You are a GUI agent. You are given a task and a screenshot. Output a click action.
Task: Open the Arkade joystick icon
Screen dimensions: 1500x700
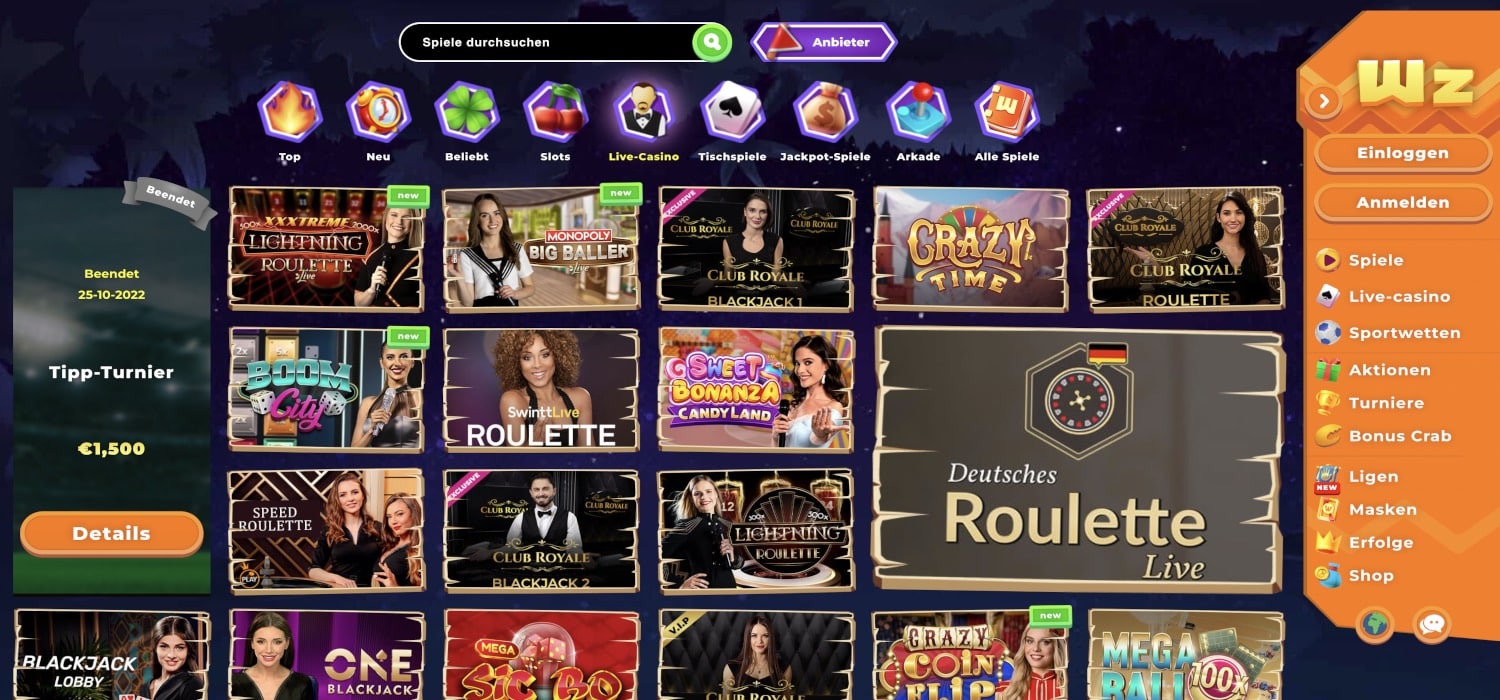[x=918, y=111]
